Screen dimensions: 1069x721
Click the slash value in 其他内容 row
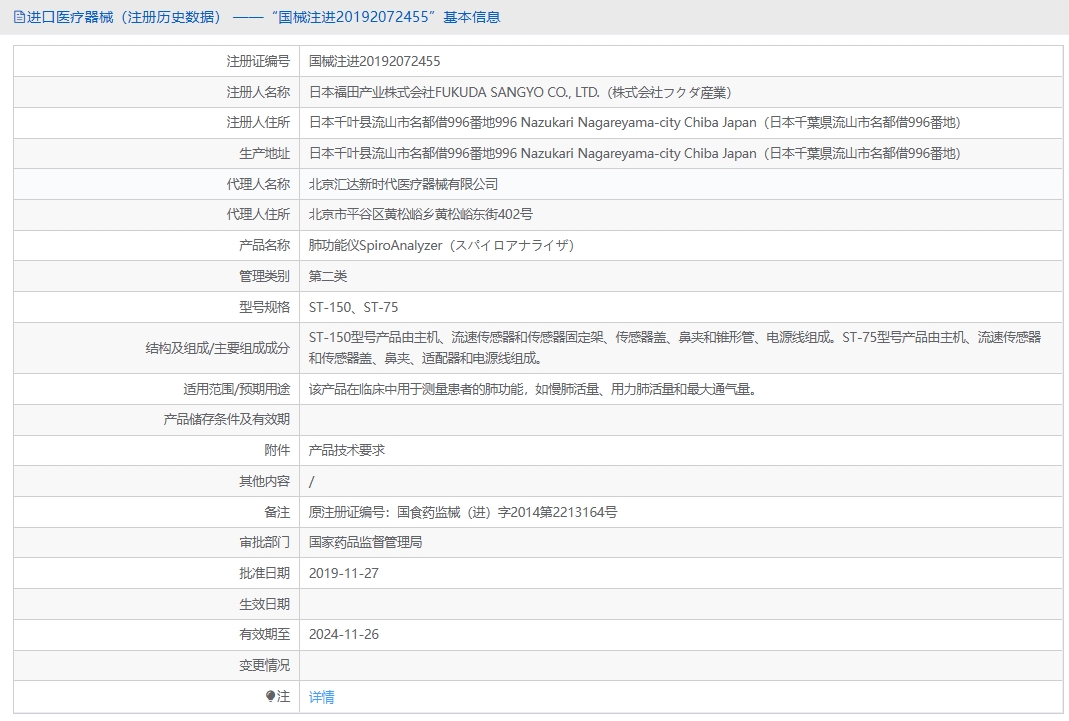coord(312,482)
